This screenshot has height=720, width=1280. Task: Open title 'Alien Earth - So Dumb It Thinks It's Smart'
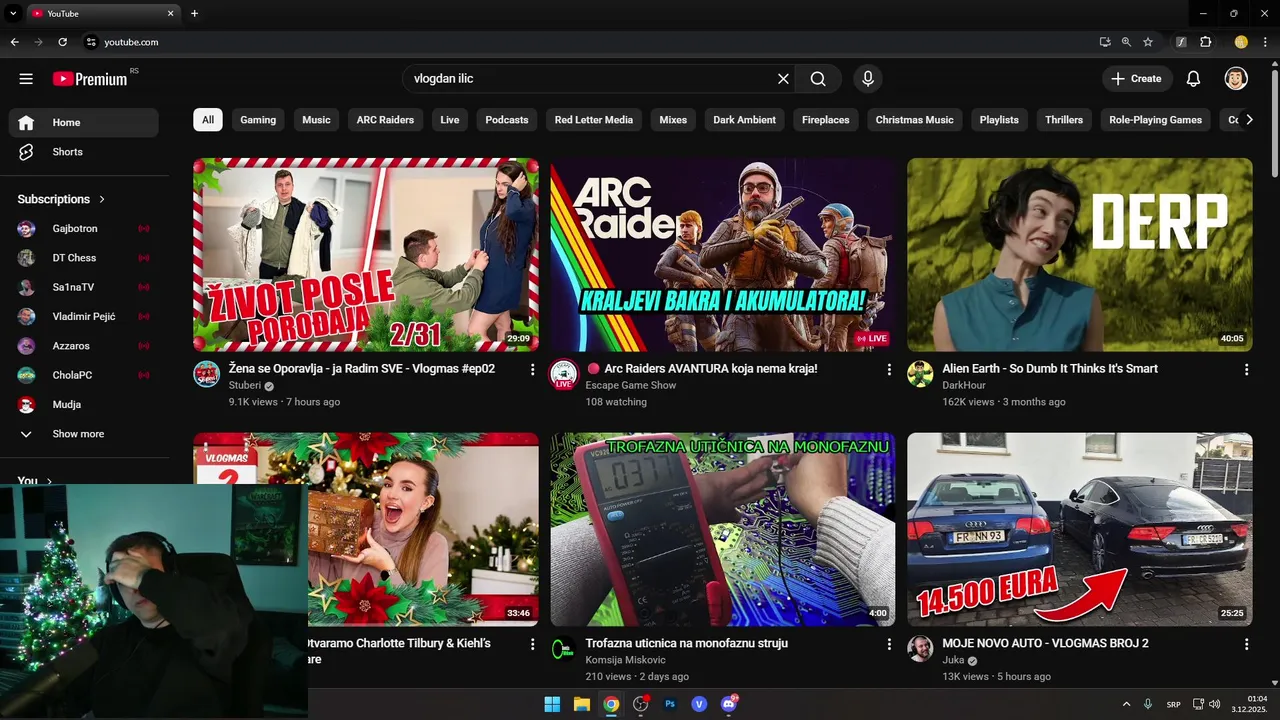1050,369
